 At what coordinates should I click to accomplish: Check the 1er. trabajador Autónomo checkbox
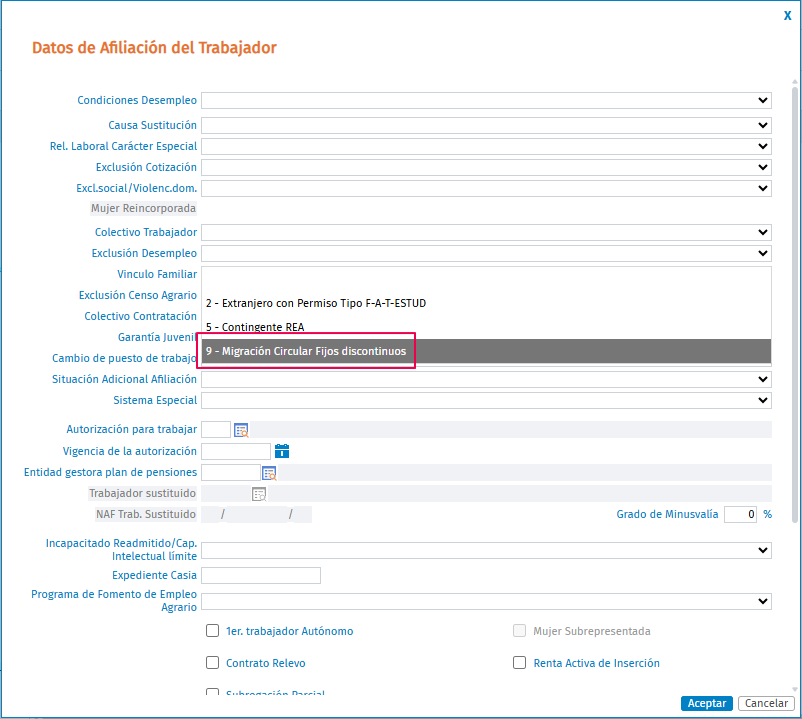click(x=212, y=631)
